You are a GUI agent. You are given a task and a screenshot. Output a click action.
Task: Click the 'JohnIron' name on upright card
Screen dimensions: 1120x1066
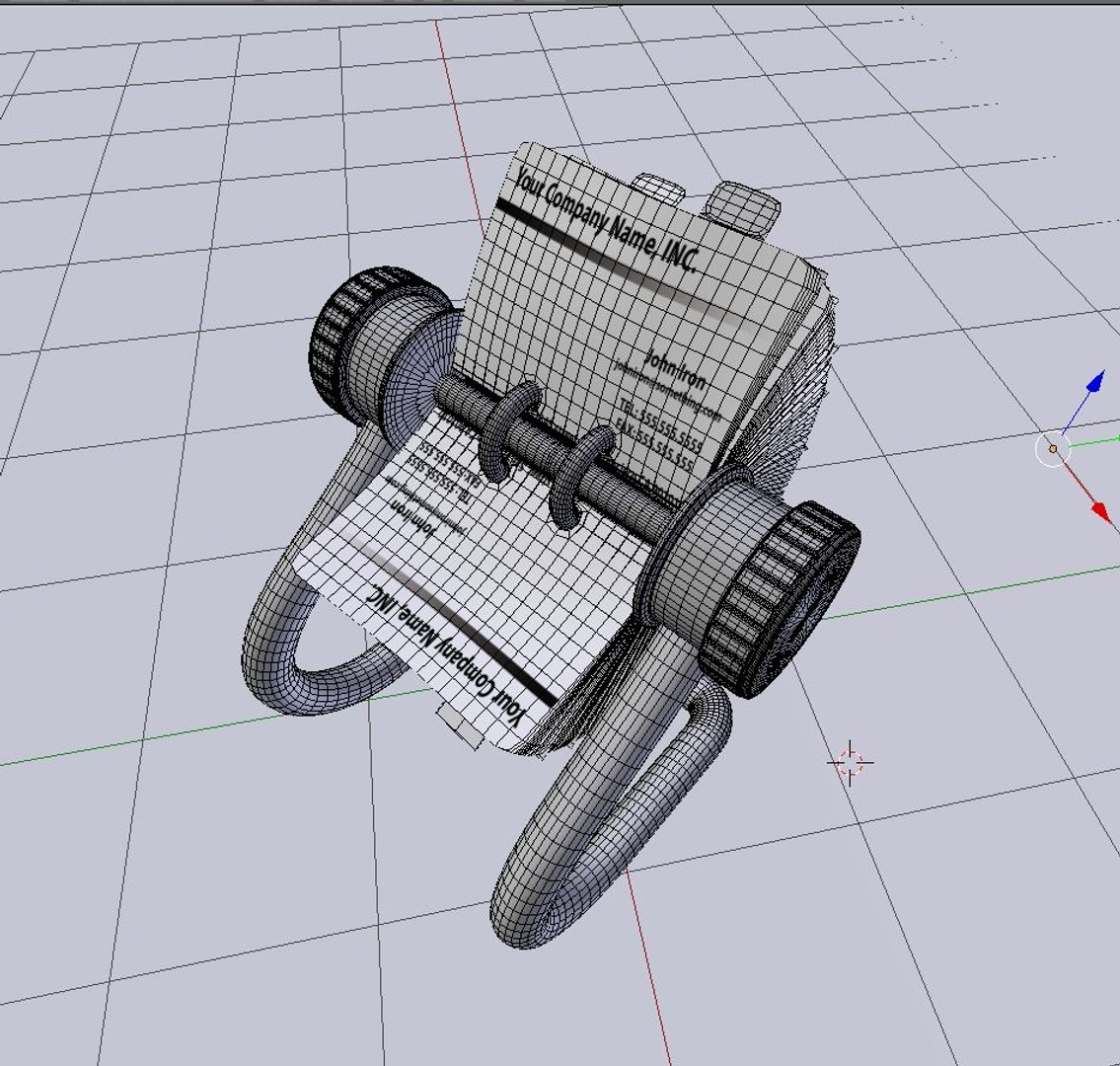pos(675,367)
